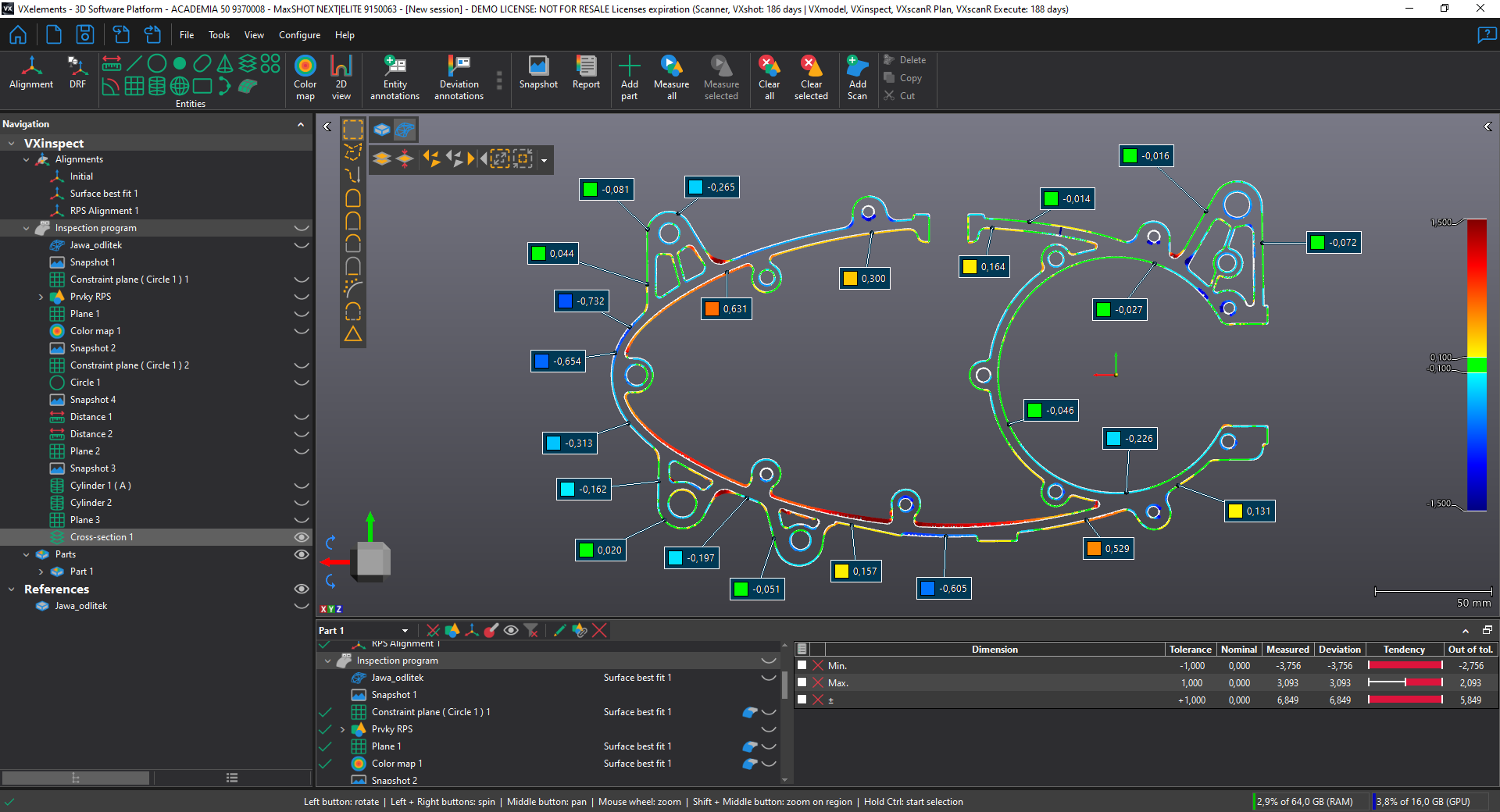Open the Alignment tool
Screen dimensions: 1500x812
tap(31, 73)
